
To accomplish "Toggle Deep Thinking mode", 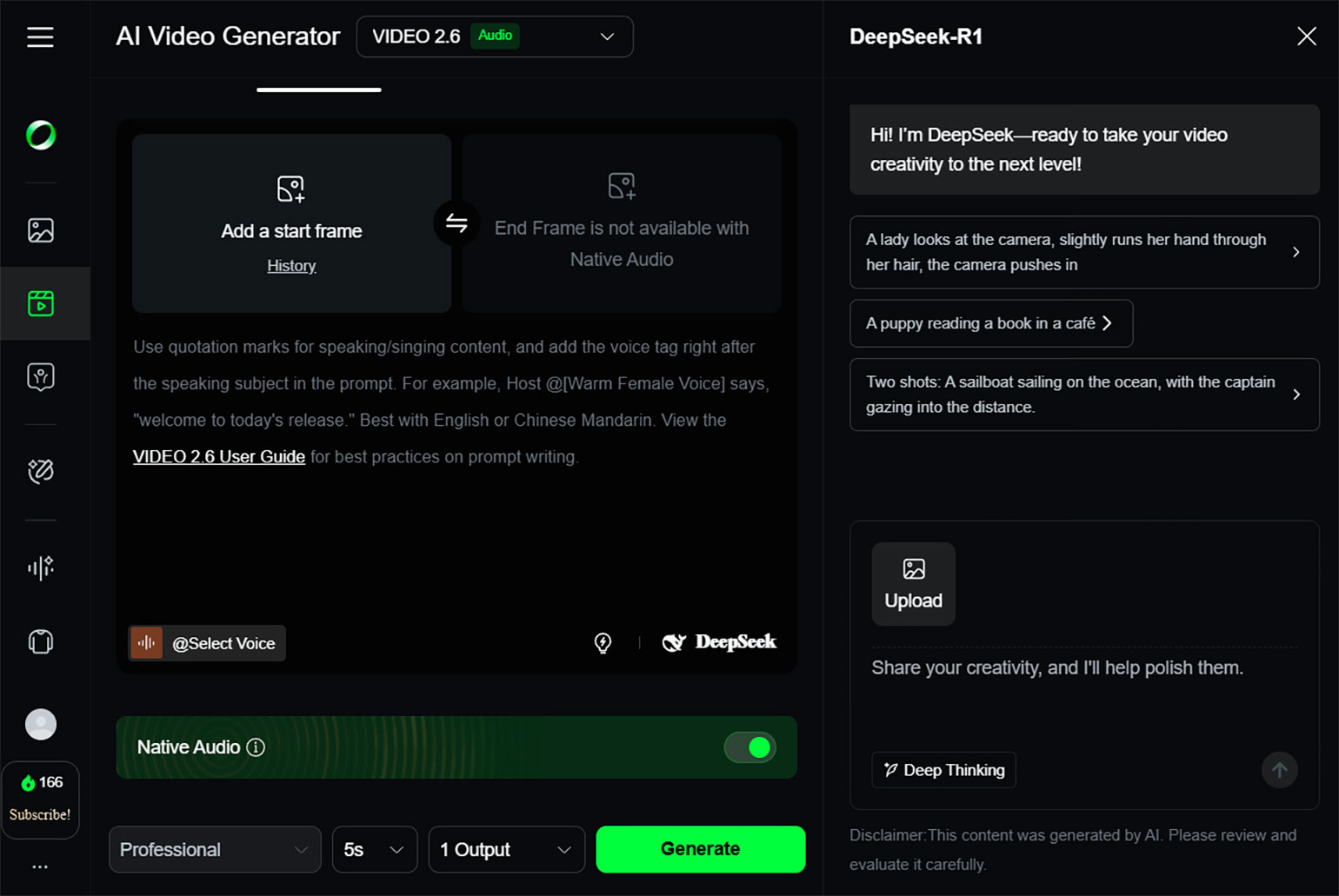I will [943, 770].
